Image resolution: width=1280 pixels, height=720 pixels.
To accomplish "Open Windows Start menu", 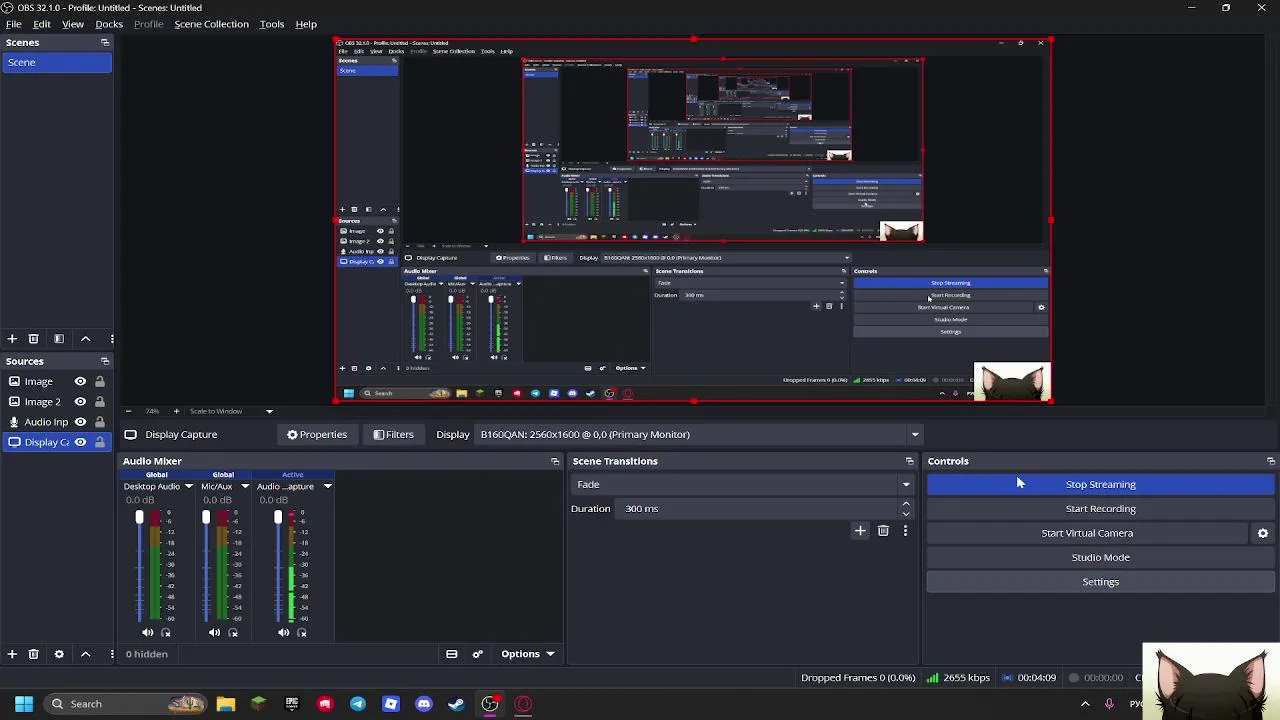I will point(24,704).
